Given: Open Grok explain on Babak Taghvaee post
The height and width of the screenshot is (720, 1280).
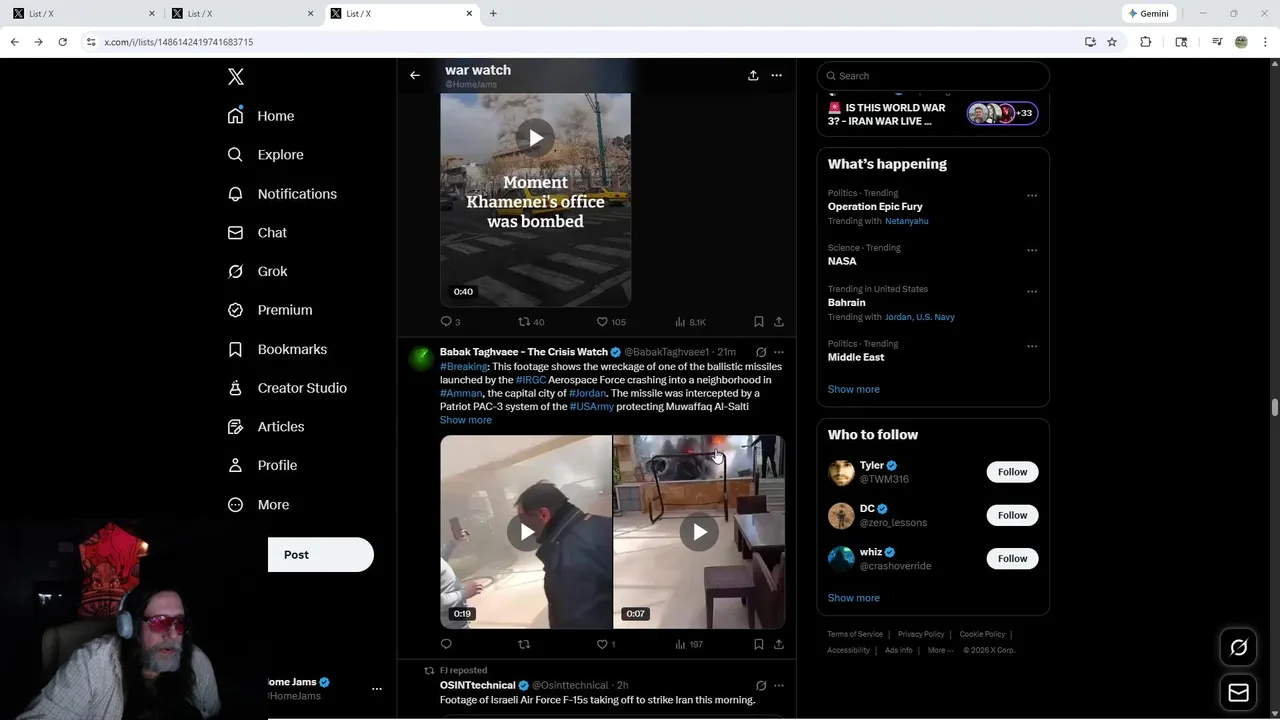Looking at the screenshot, I should click(761, 352).
